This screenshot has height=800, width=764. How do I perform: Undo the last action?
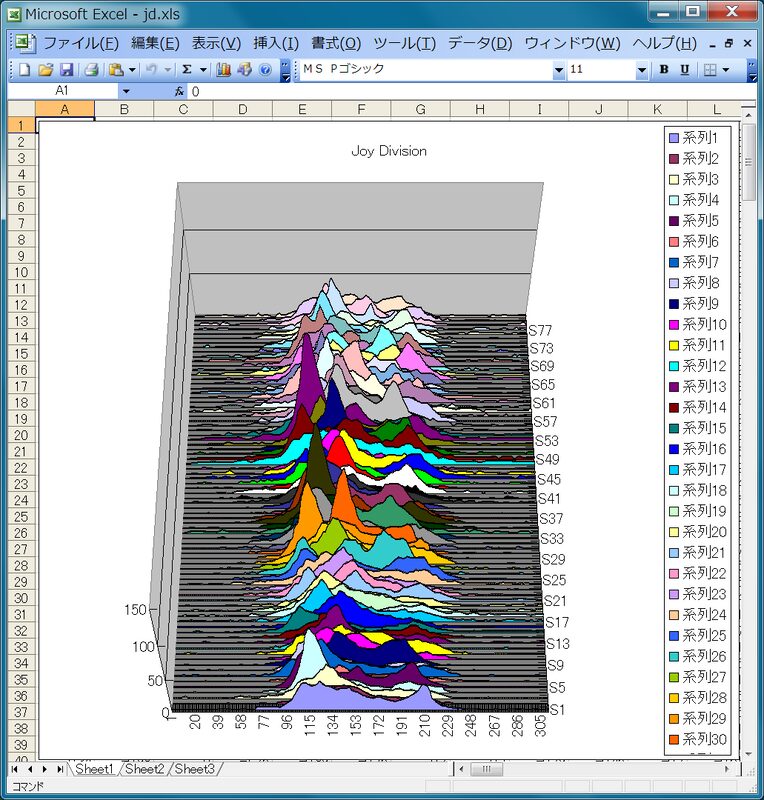click(x=152, y=69)
